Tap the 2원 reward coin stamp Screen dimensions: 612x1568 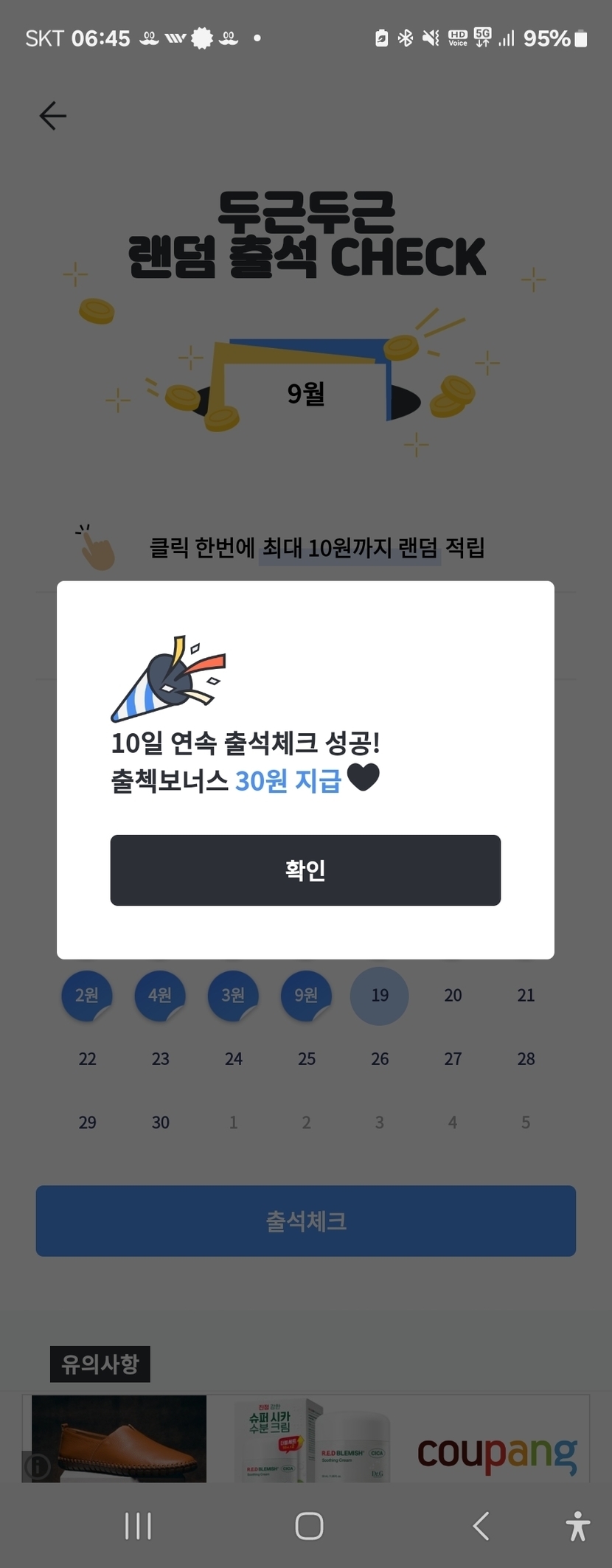[x=87, y=996]
